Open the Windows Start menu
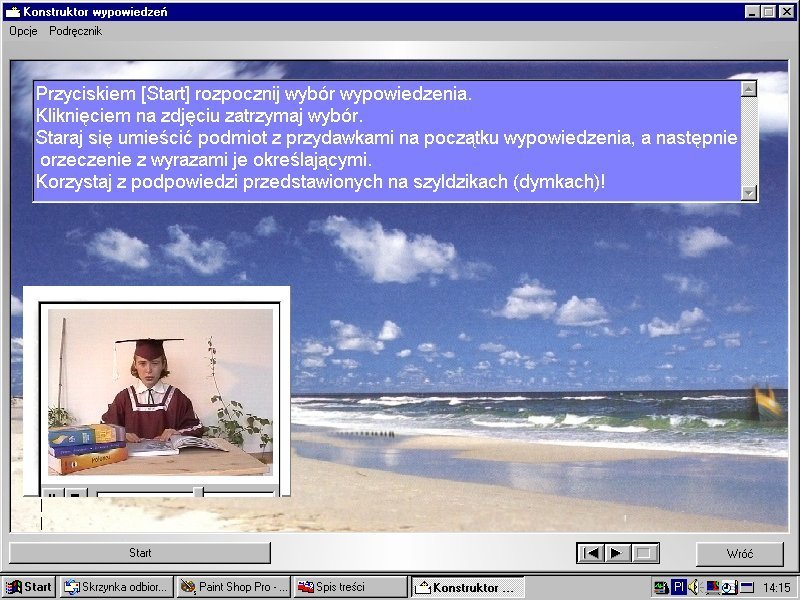800x600 pixels. click(x=29, y=587)
